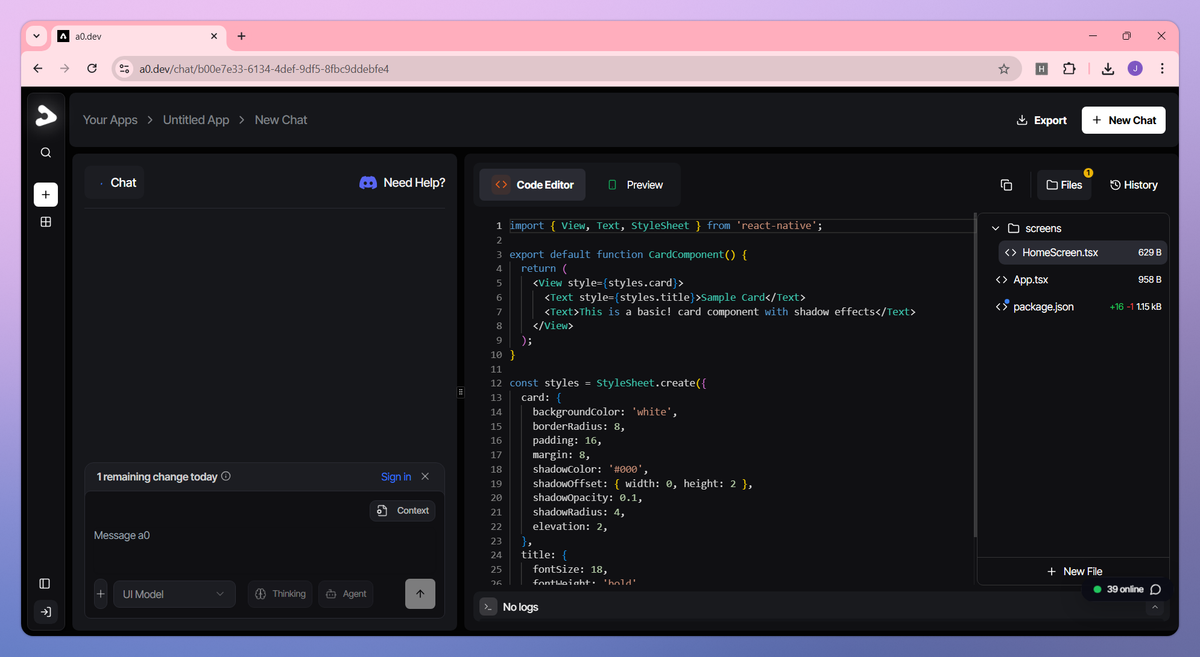
Task: Collapse the screens folder in Files
Action: click(994, 228)
